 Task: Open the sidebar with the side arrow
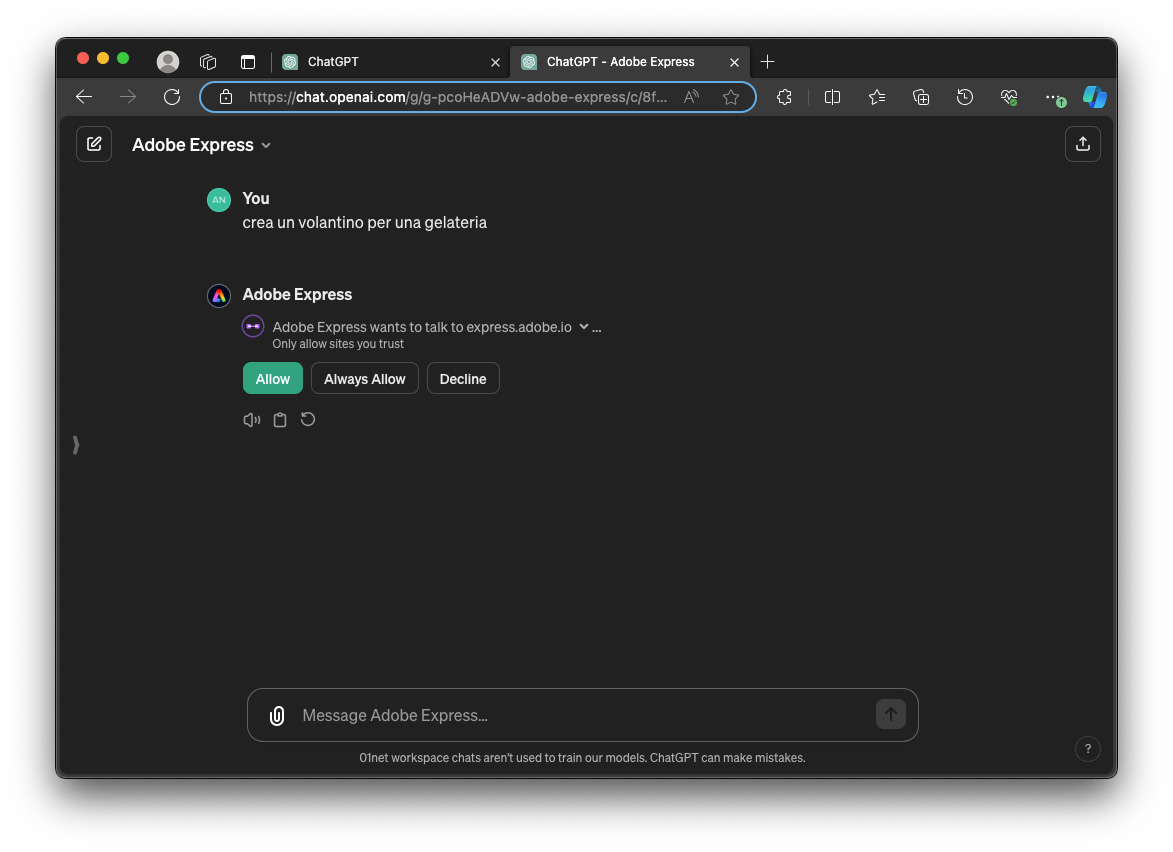coord(76,445)
